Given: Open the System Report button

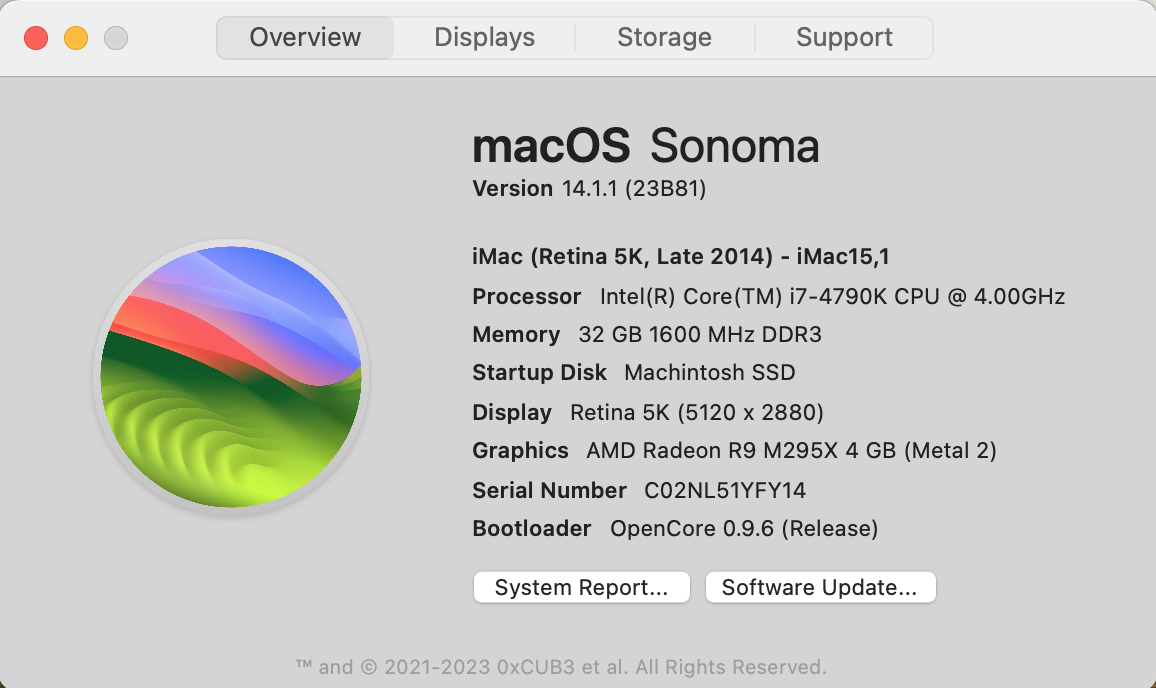Looking at the screenshot, I should (581, 588).
